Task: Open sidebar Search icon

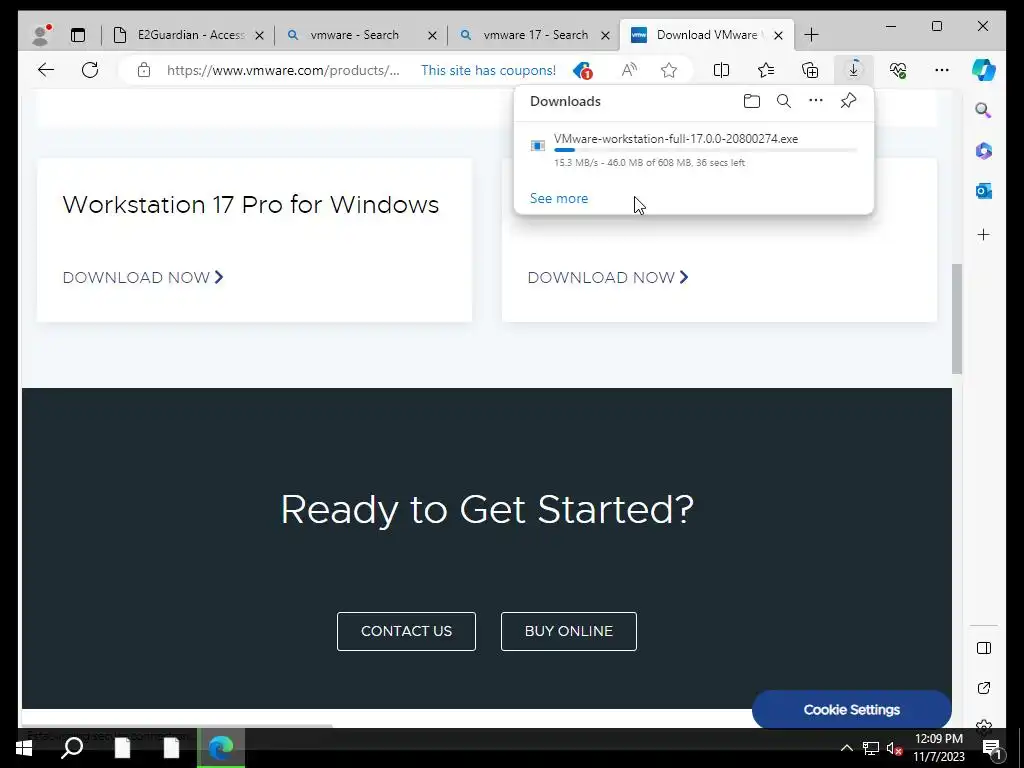Action: (984, 110)
